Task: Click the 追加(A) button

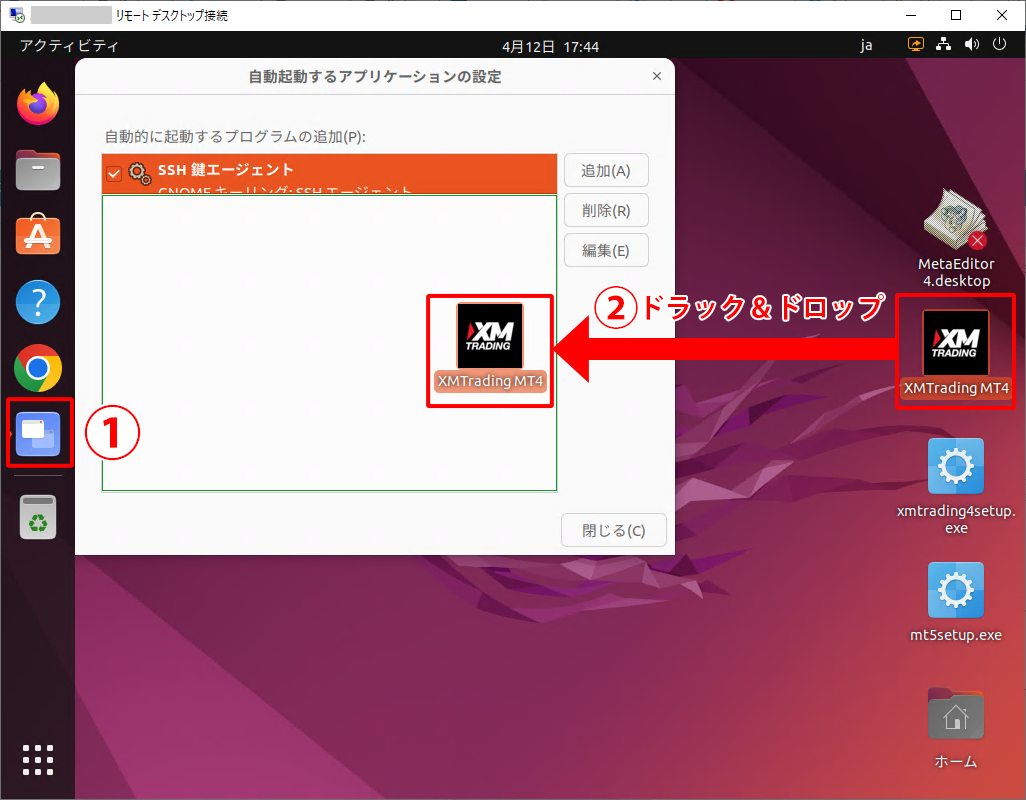Action: click(606, 170)
